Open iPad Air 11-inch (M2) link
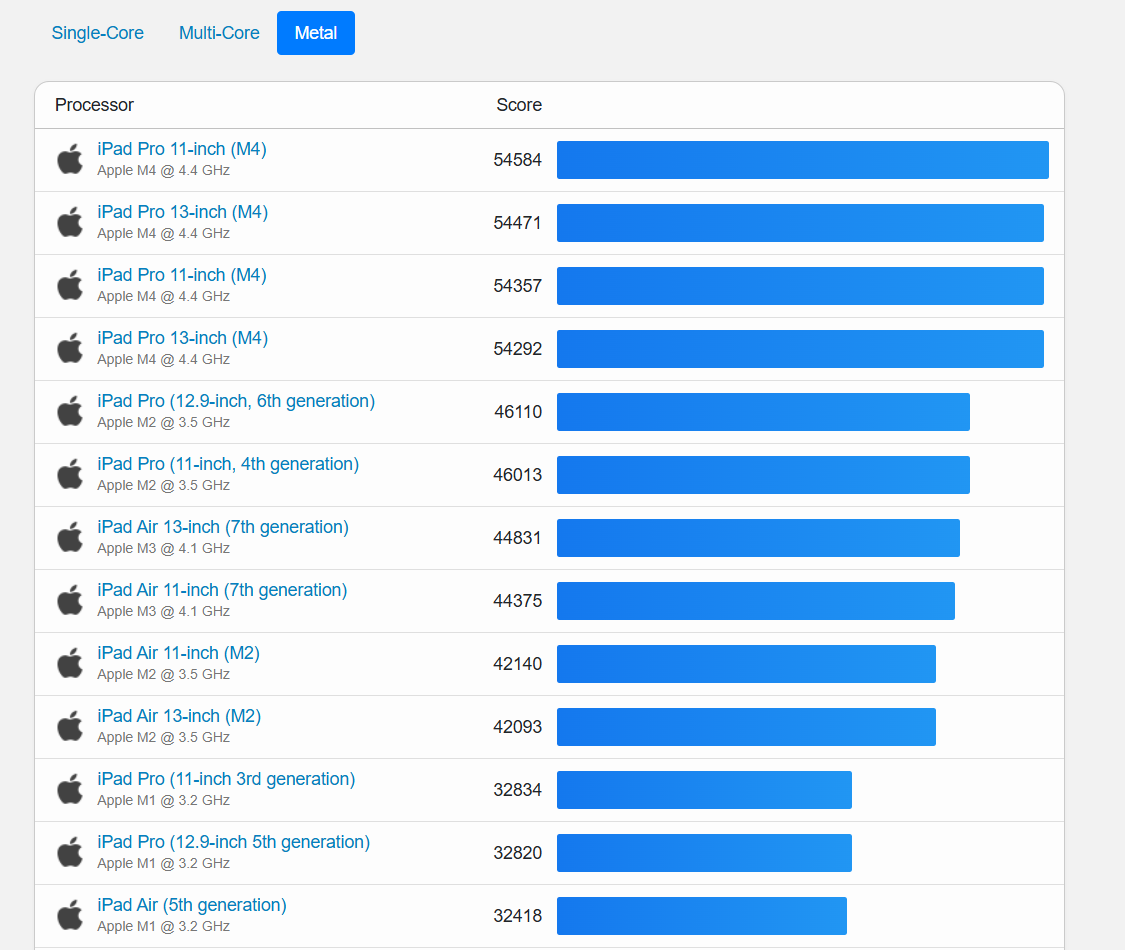 click(x=178, y=653)
